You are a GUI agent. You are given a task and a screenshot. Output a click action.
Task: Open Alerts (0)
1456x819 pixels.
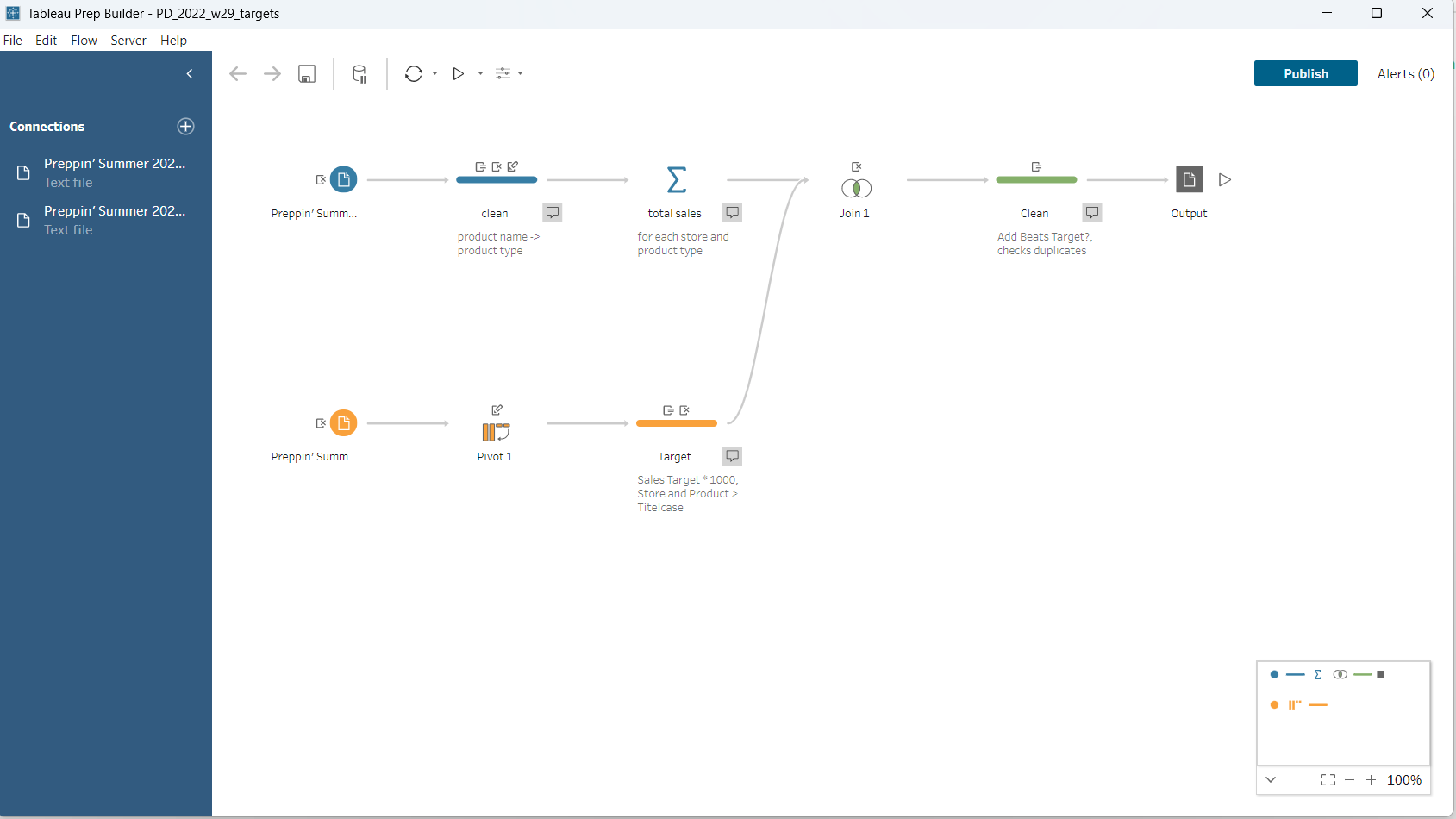1406,74
